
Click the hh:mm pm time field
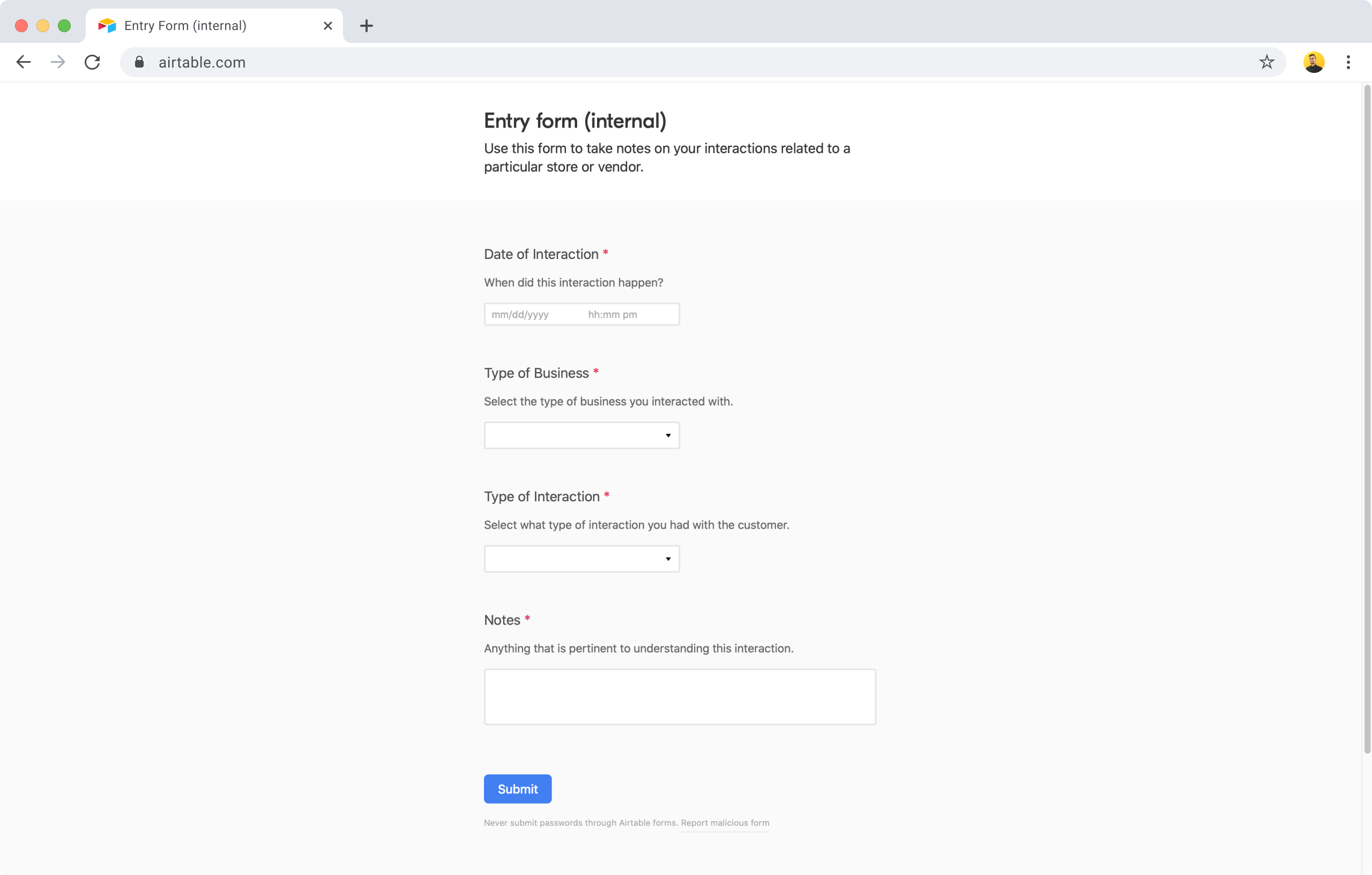tap(613, 315)
